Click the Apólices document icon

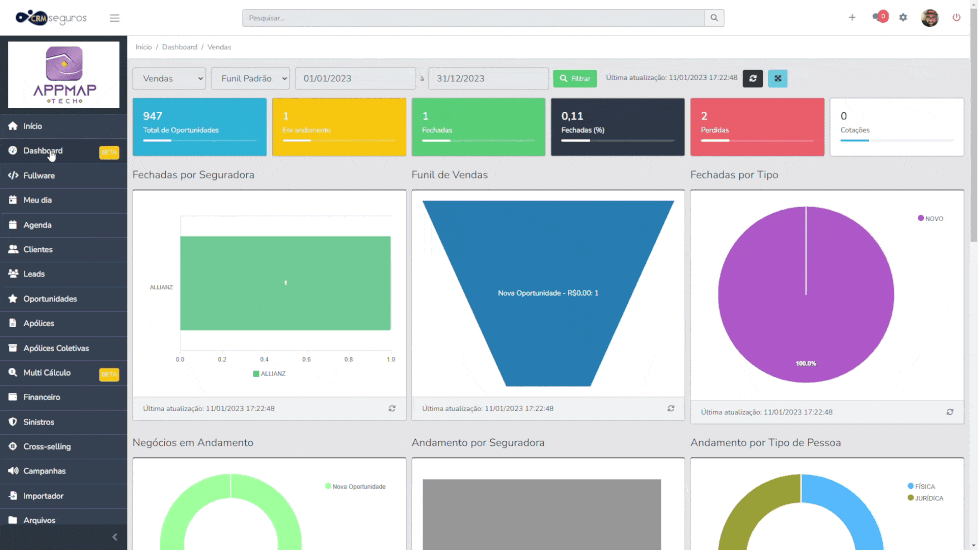point(13,323)
